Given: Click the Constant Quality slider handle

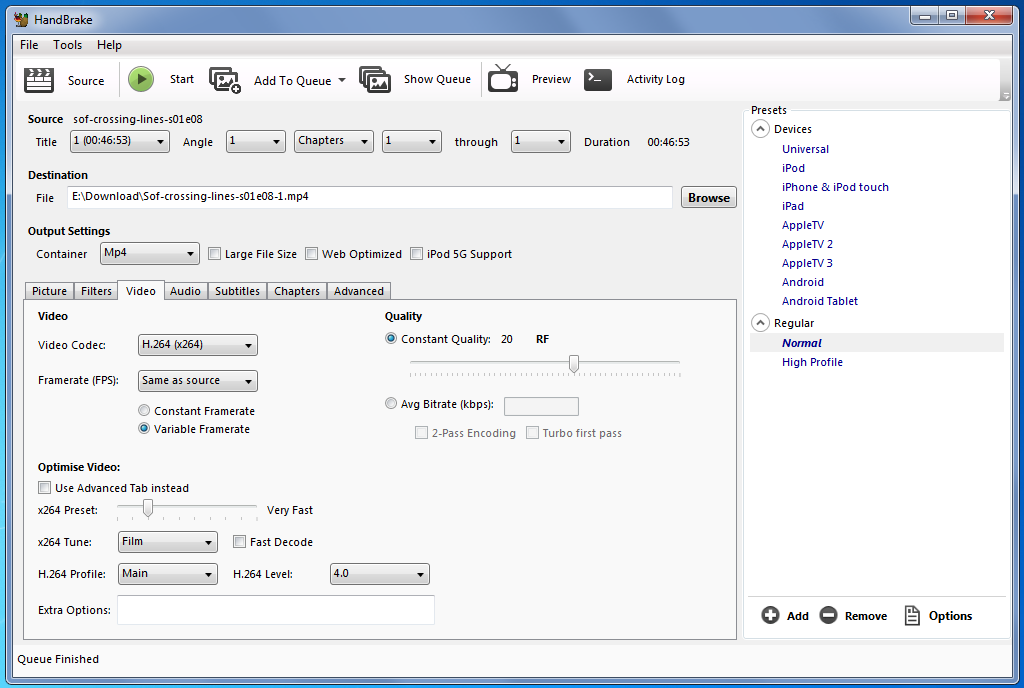Looking at the screenshot, I should 573,364.
